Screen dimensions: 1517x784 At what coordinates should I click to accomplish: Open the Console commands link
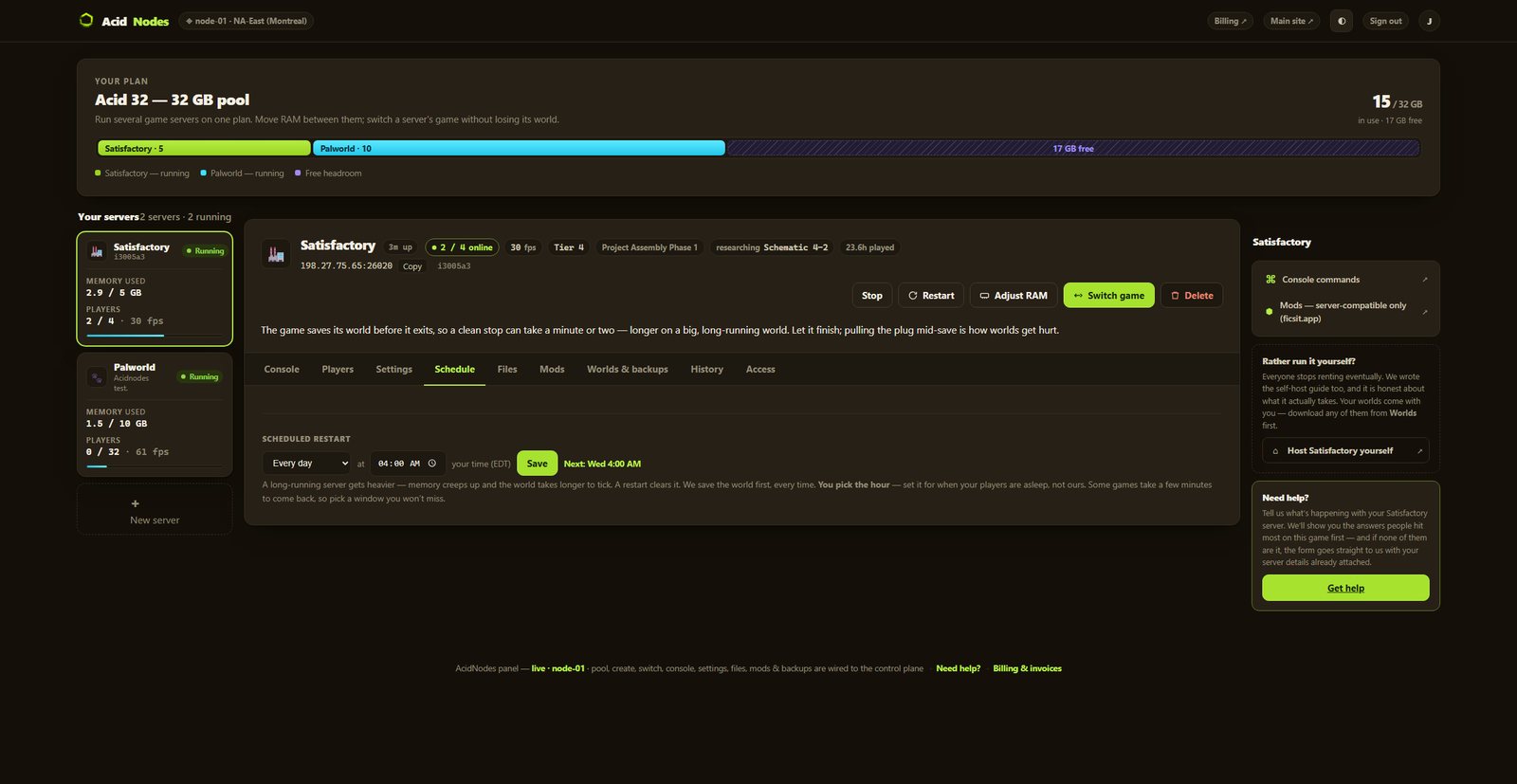(x=1345, y=280)
